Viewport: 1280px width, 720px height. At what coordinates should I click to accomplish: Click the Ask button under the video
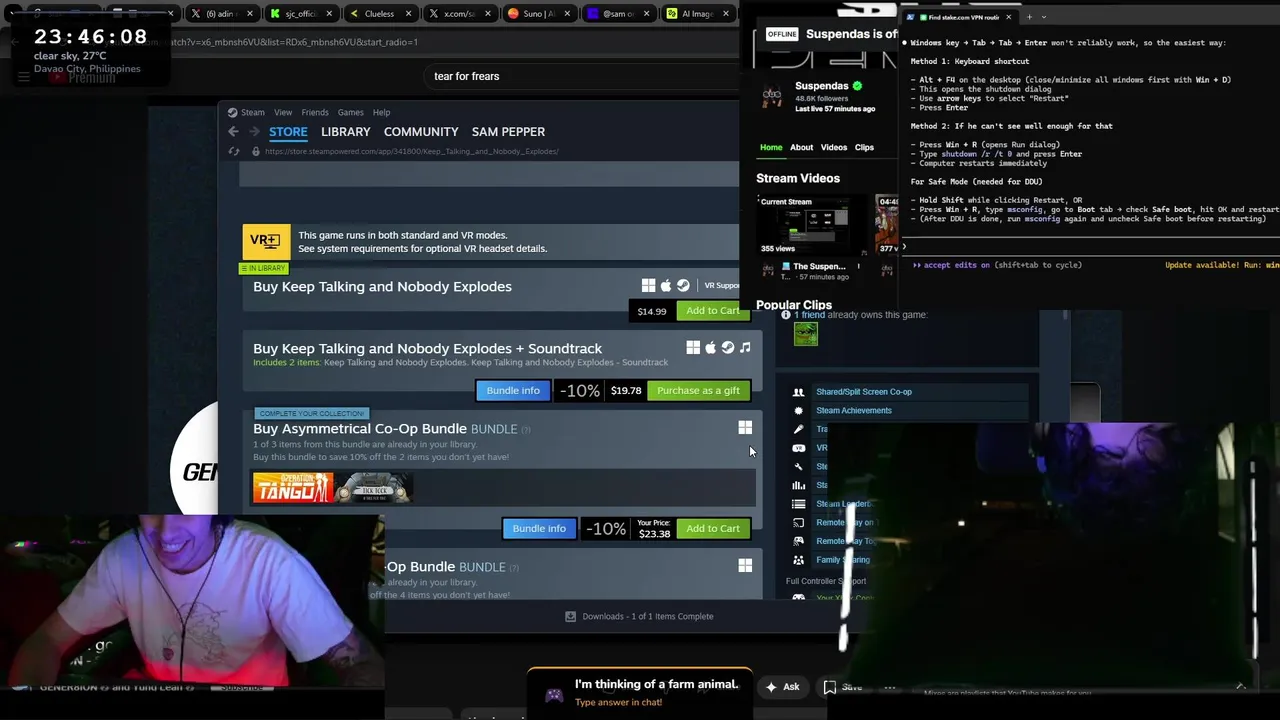click(x=782, y=687)
